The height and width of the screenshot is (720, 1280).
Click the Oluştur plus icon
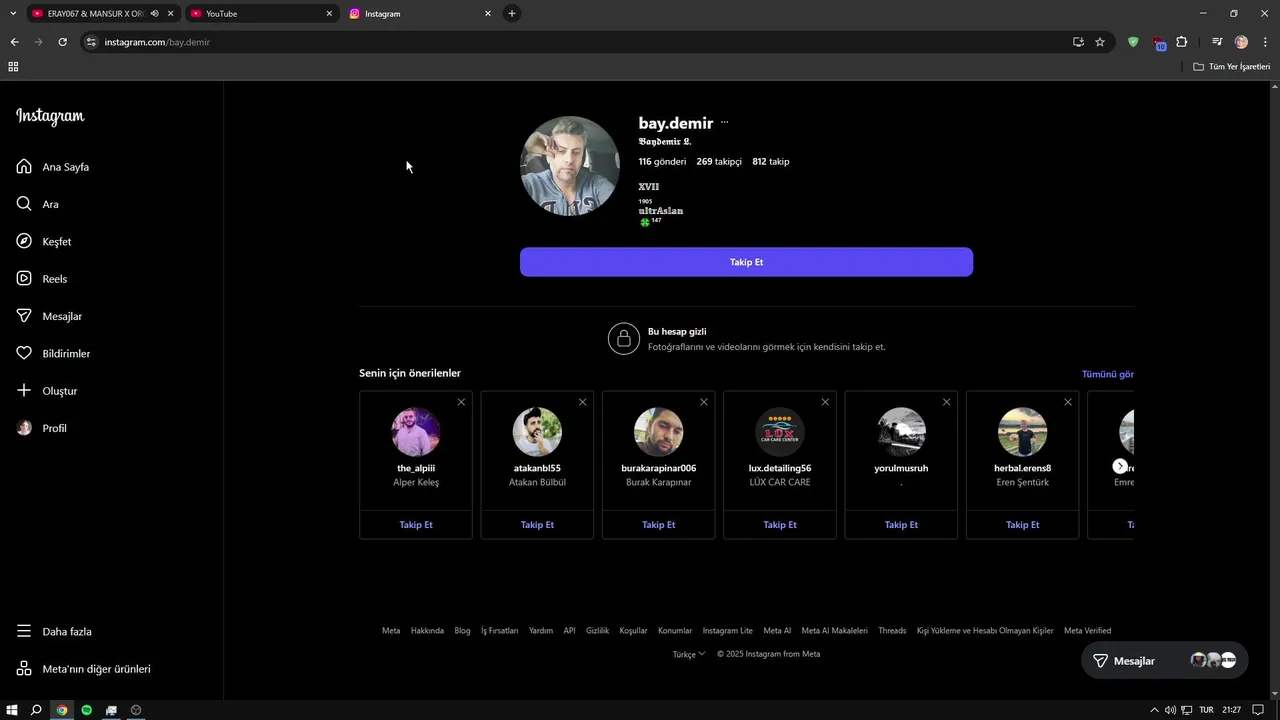(24, 390)
